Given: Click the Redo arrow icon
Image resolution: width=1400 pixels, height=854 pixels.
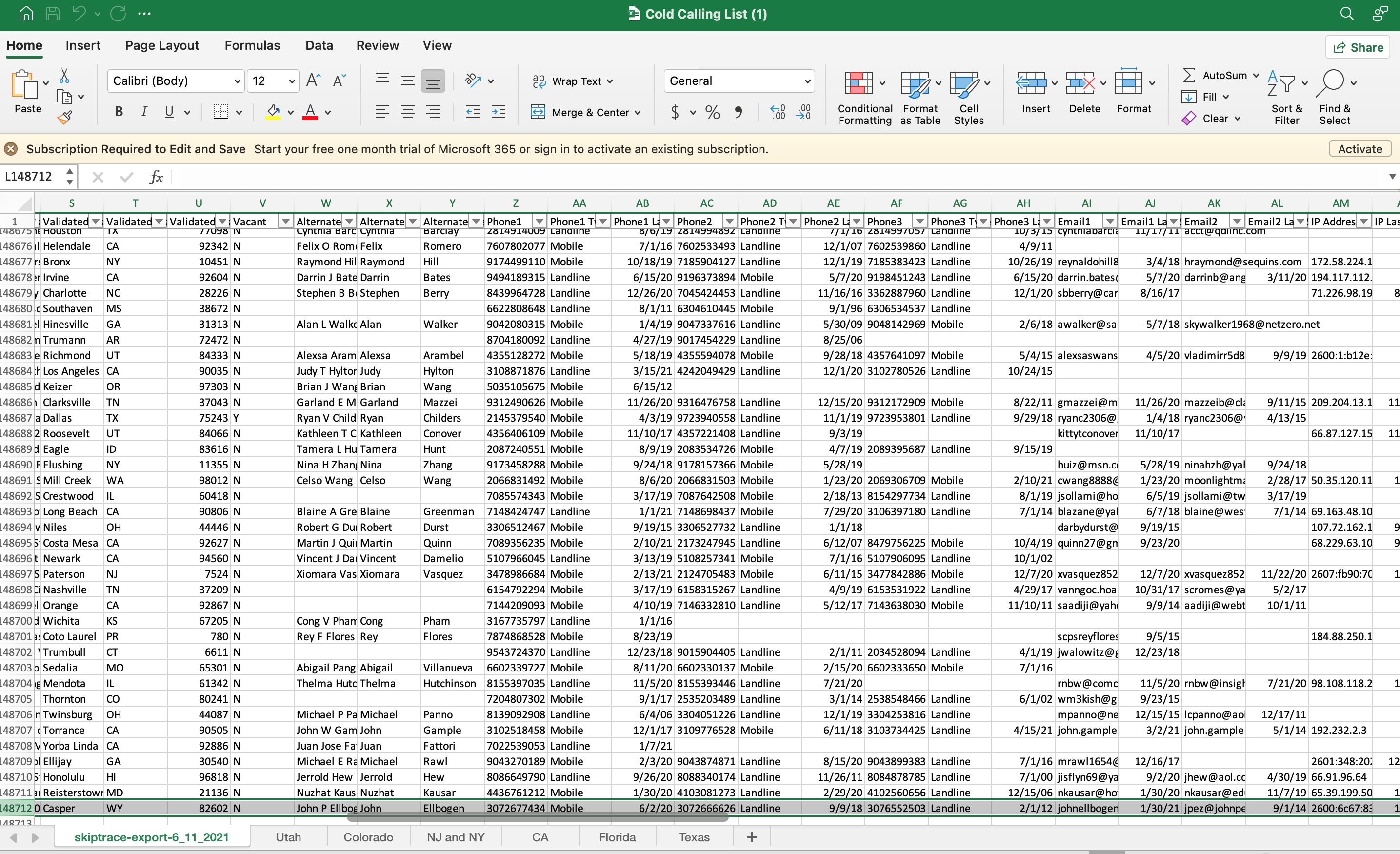Looking at the screenshot, I should coord(118,14).
